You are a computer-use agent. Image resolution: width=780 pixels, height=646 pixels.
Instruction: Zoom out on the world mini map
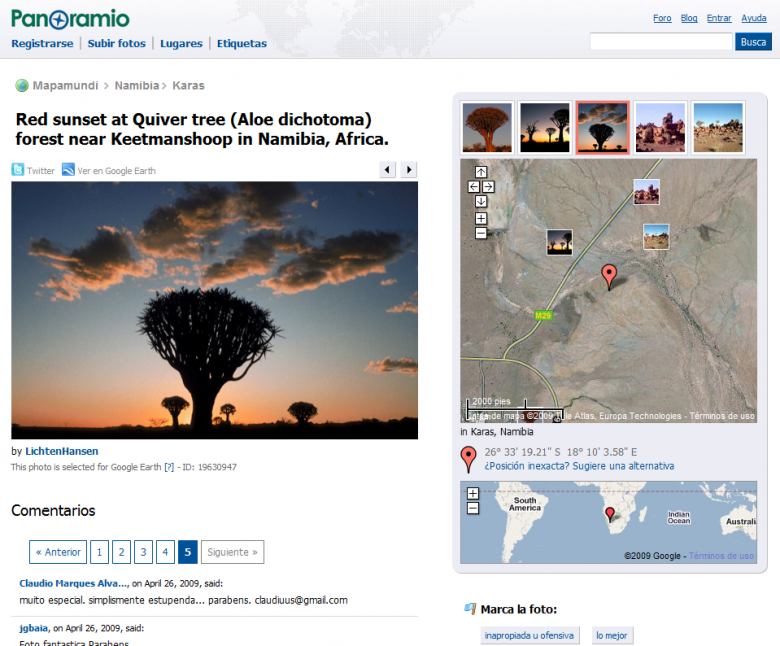(x=473, y=508)
